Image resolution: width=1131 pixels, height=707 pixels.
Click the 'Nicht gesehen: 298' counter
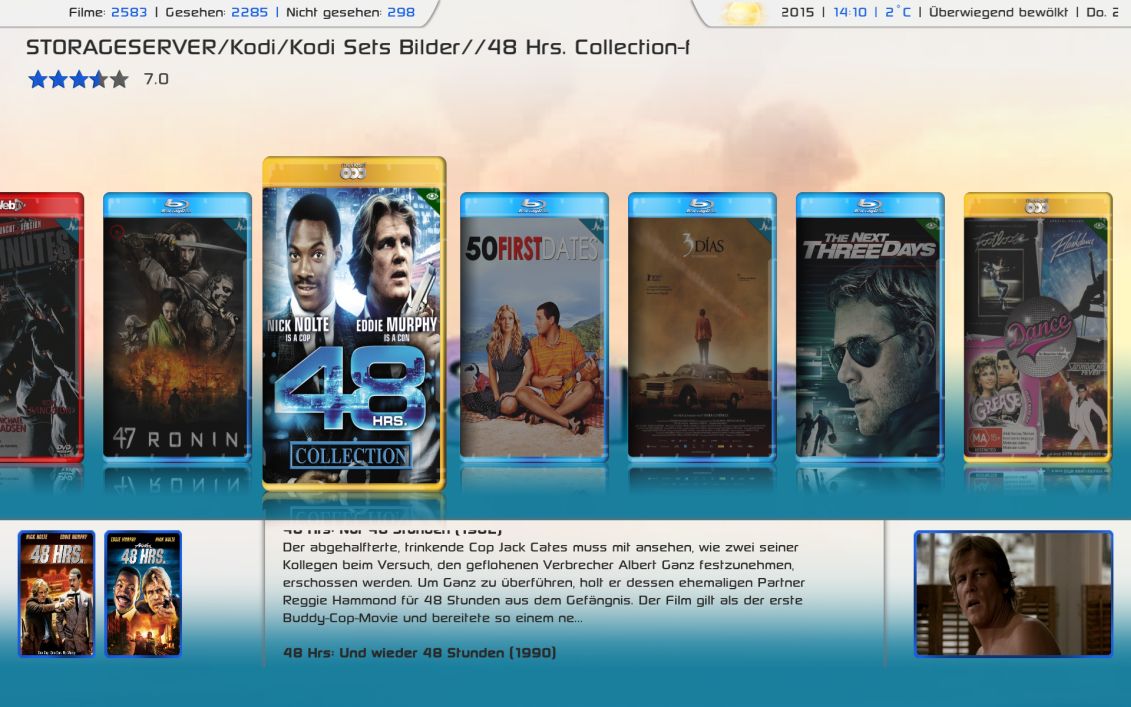coord(351,12)
